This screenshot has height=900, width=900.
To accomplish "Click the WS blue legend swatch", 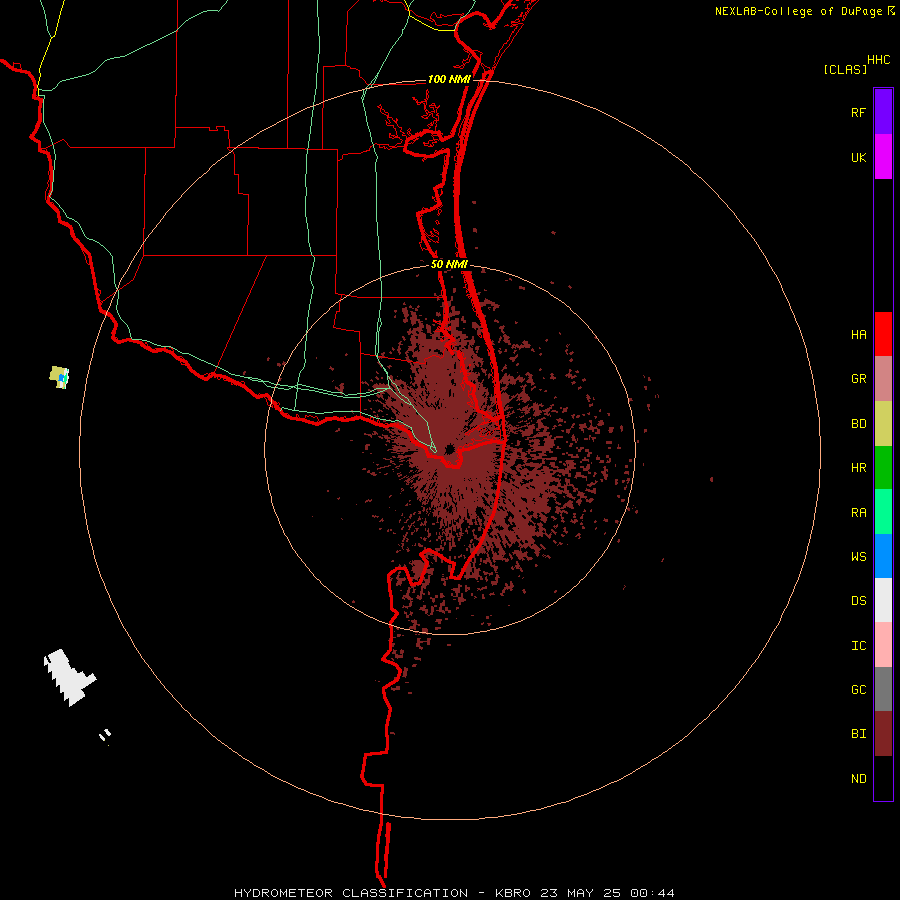I will pyautogui.click(x=883, y=556).
